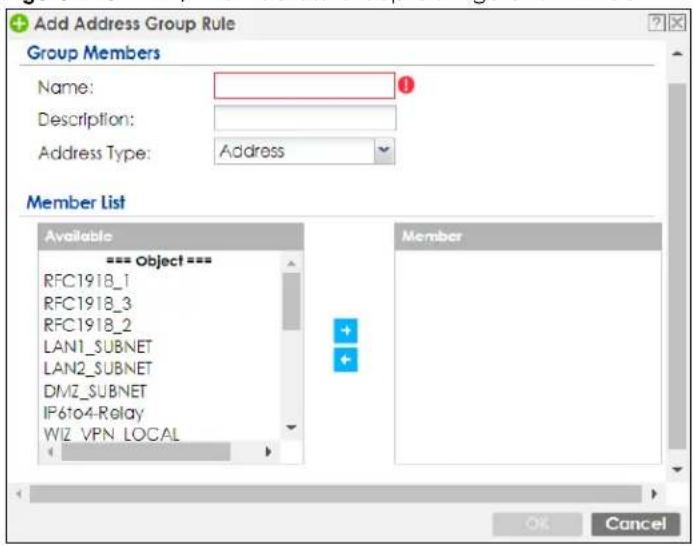Select IP6to4-Relay in Available list
Screen dimensions: 693x546
93,413
